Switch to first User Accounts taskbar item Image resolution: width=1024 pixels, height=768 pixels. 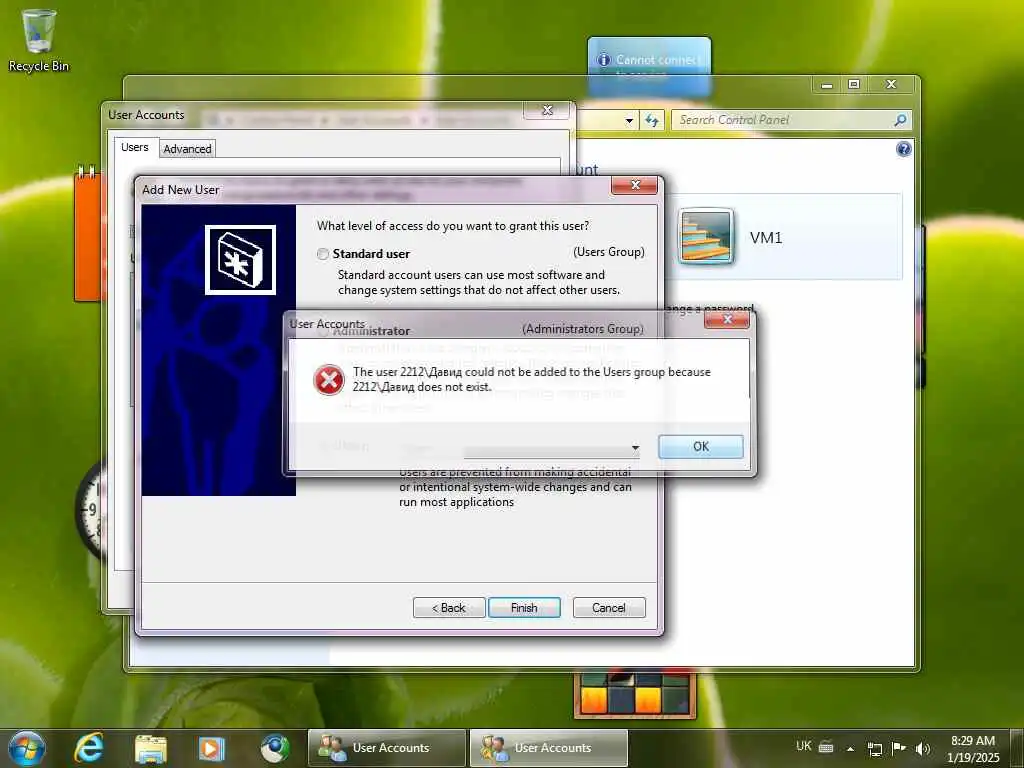[387, 748]
